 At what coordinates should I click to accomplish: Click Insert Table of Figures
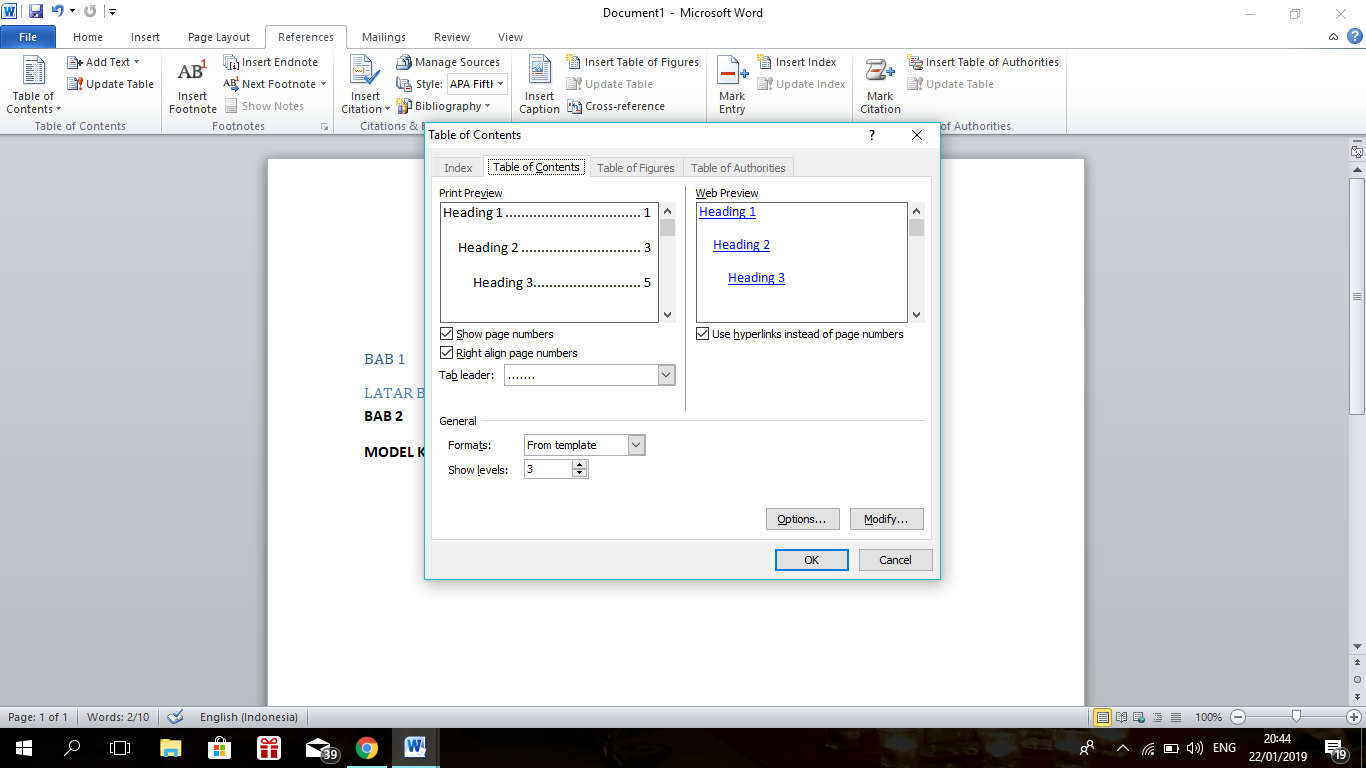tap(633, 62)
